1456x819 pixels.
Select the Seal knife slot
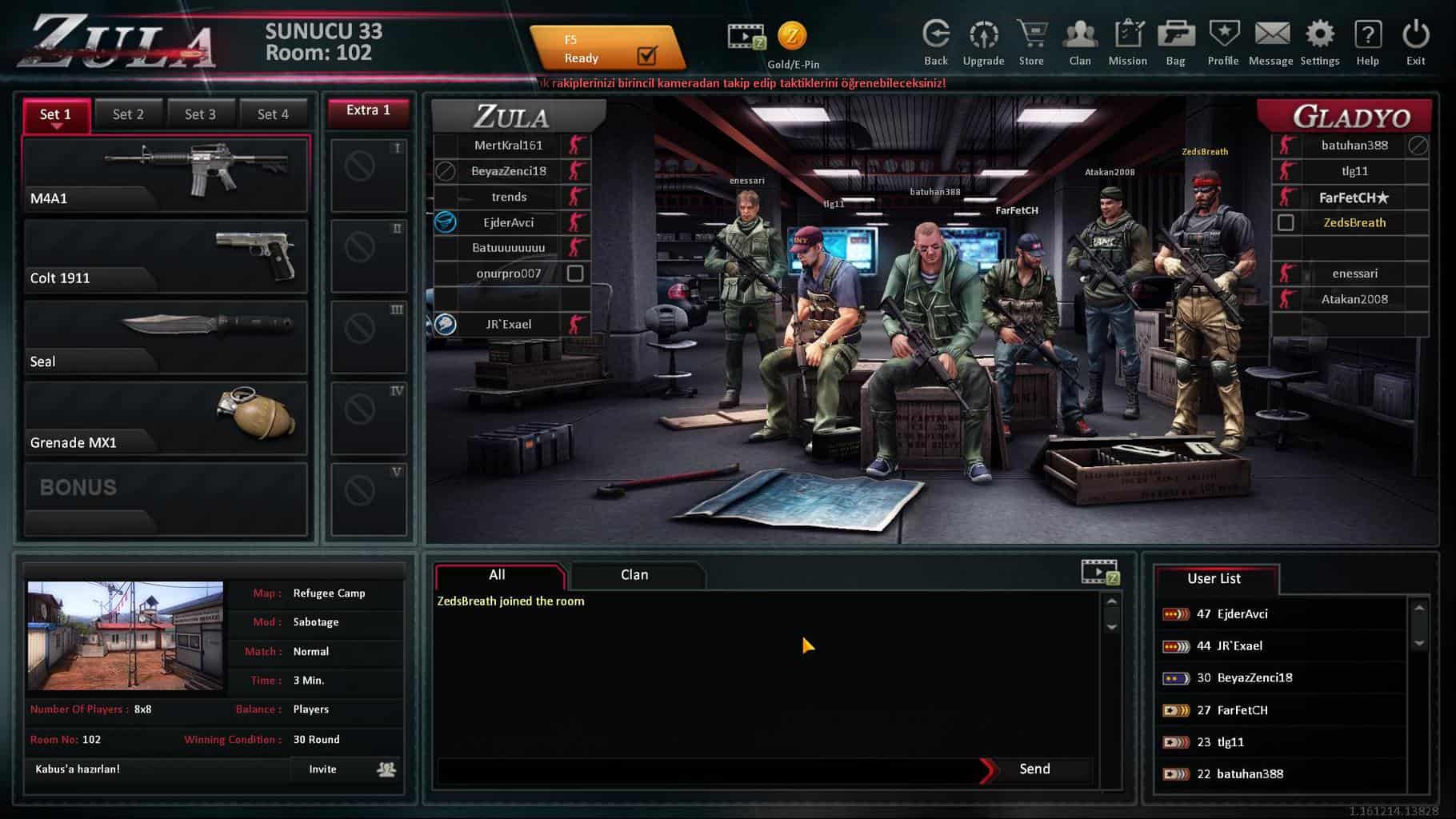point(166,338)
